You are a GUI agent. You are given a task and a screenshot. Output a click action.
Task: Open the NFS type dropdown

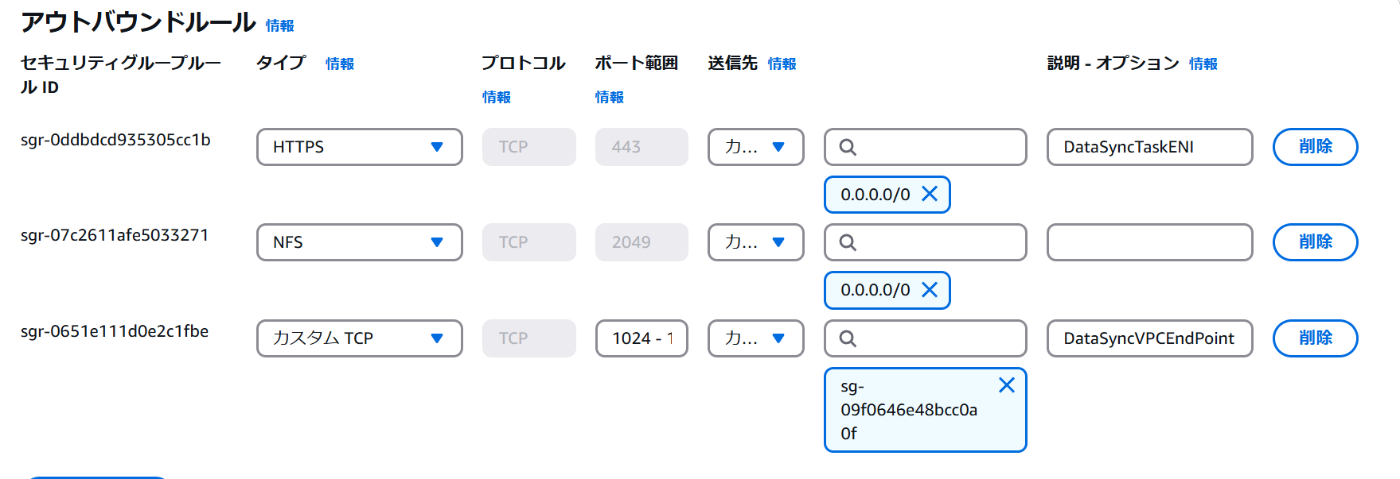(x=359, y=242)
